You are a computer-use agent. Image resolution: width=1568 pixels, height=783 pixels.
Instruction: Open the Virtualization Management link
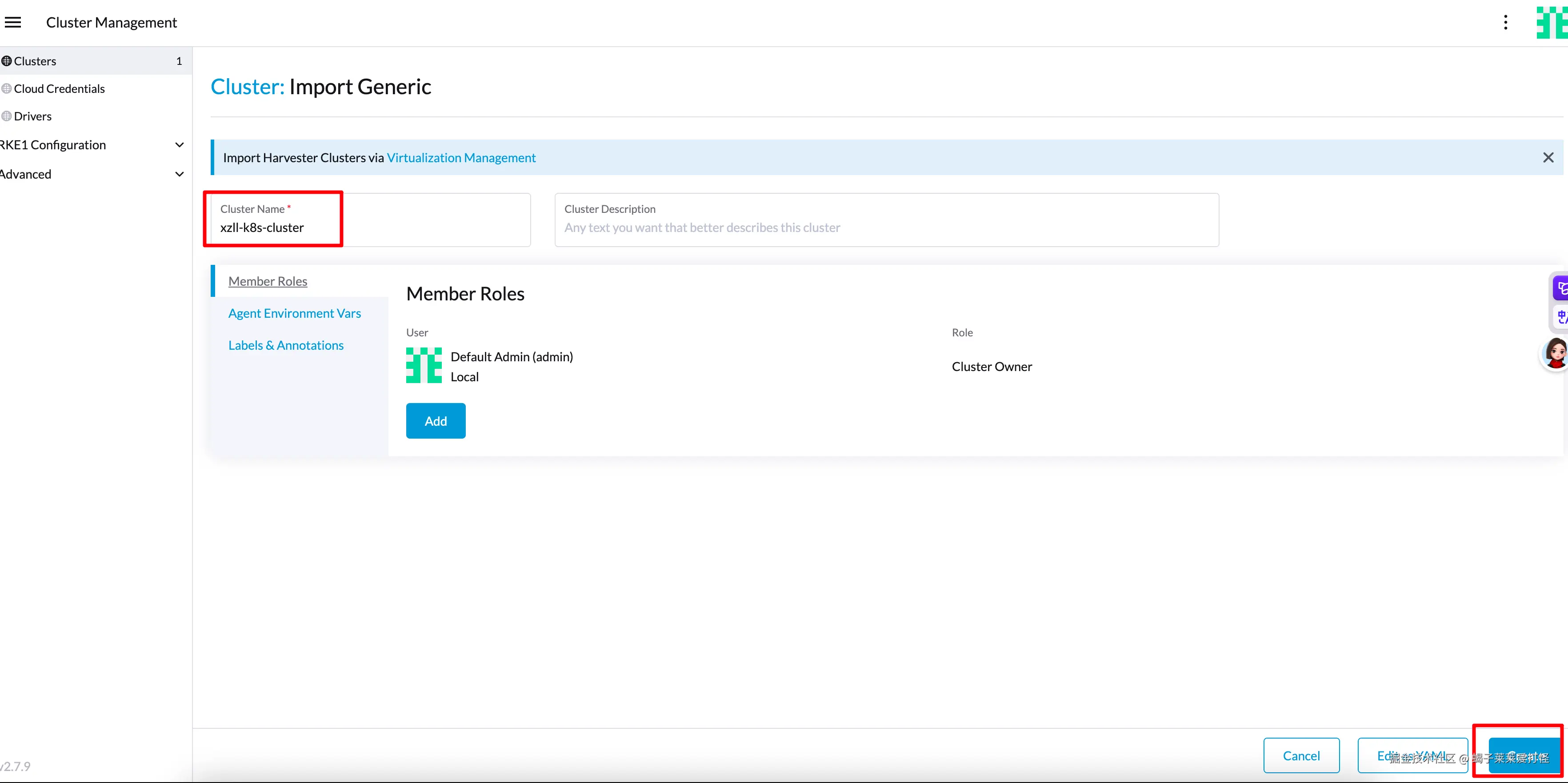coord(461,158)
